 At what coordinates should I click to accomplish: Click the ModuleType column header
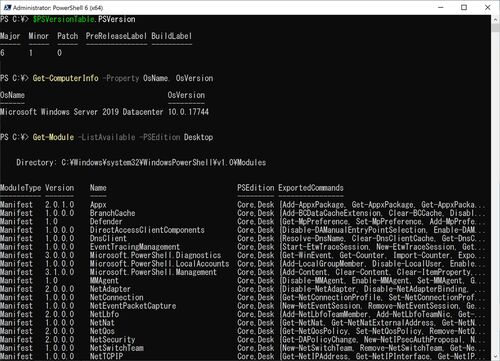[x=20, y=188]
